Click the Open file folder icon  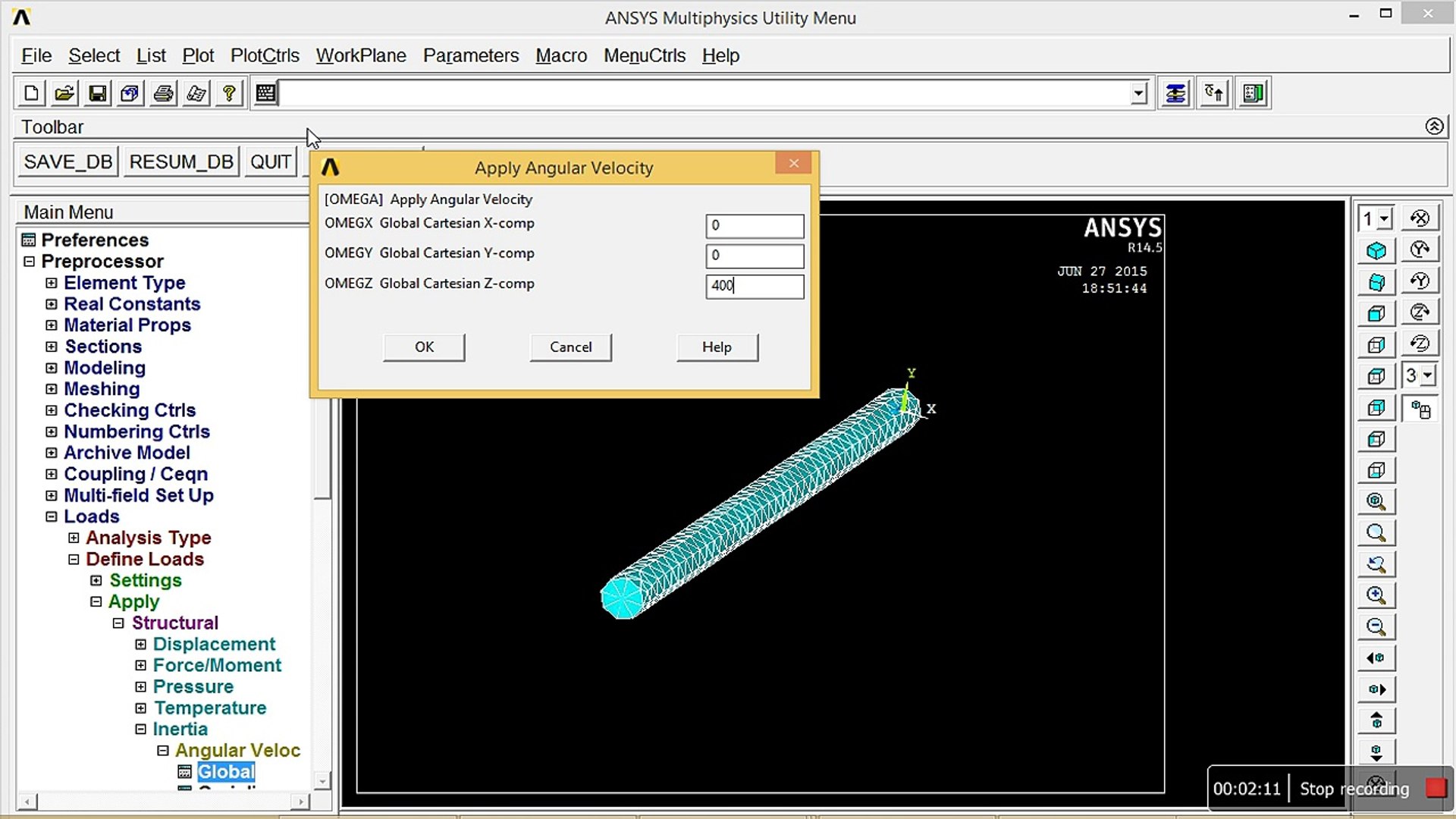coord(64,93)
